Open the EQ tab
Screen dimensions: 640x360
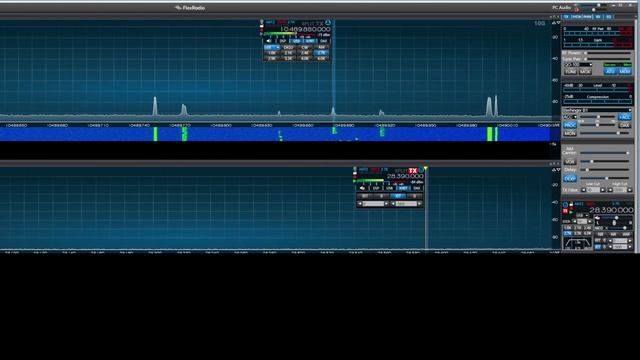pos(609,17)
